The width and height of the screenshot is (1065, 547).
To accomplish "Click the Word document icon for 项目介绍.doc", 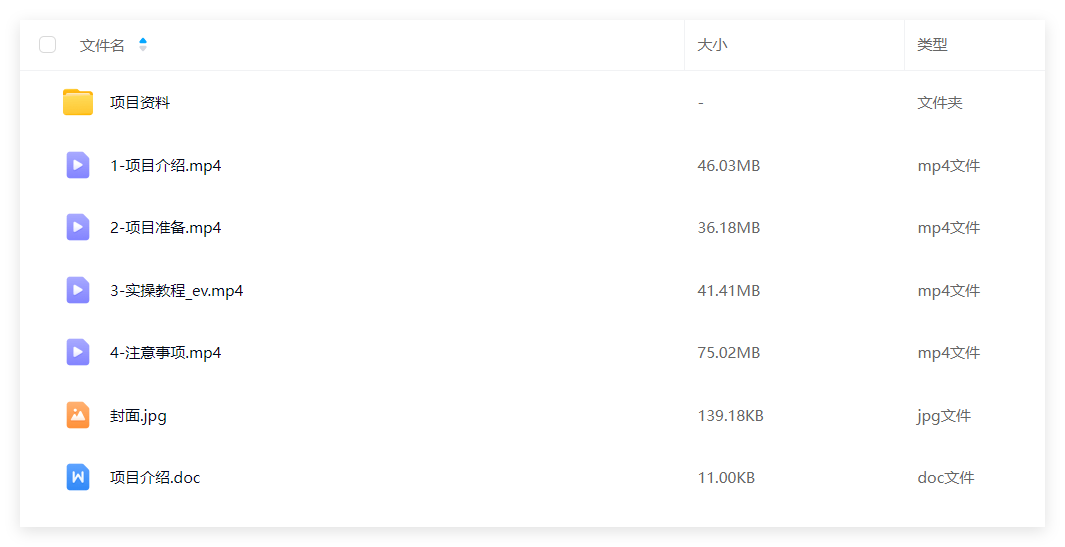I will (x=77, y=477).
